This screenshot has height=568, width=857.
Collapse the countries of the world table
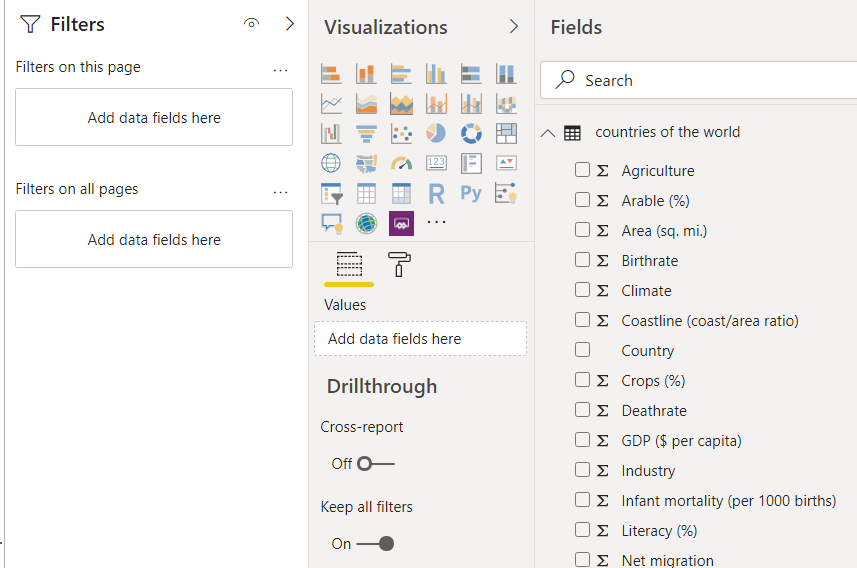coord(547,132)
